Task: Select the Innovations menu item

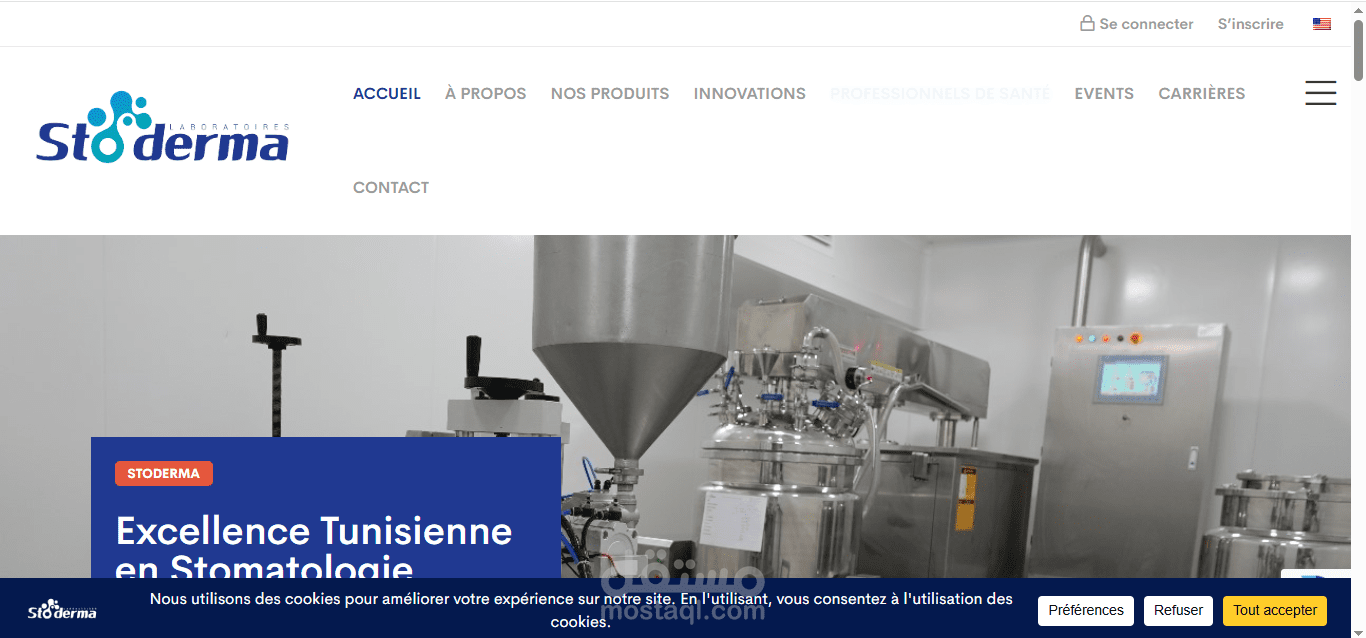Action: click(x=750, y=93)
